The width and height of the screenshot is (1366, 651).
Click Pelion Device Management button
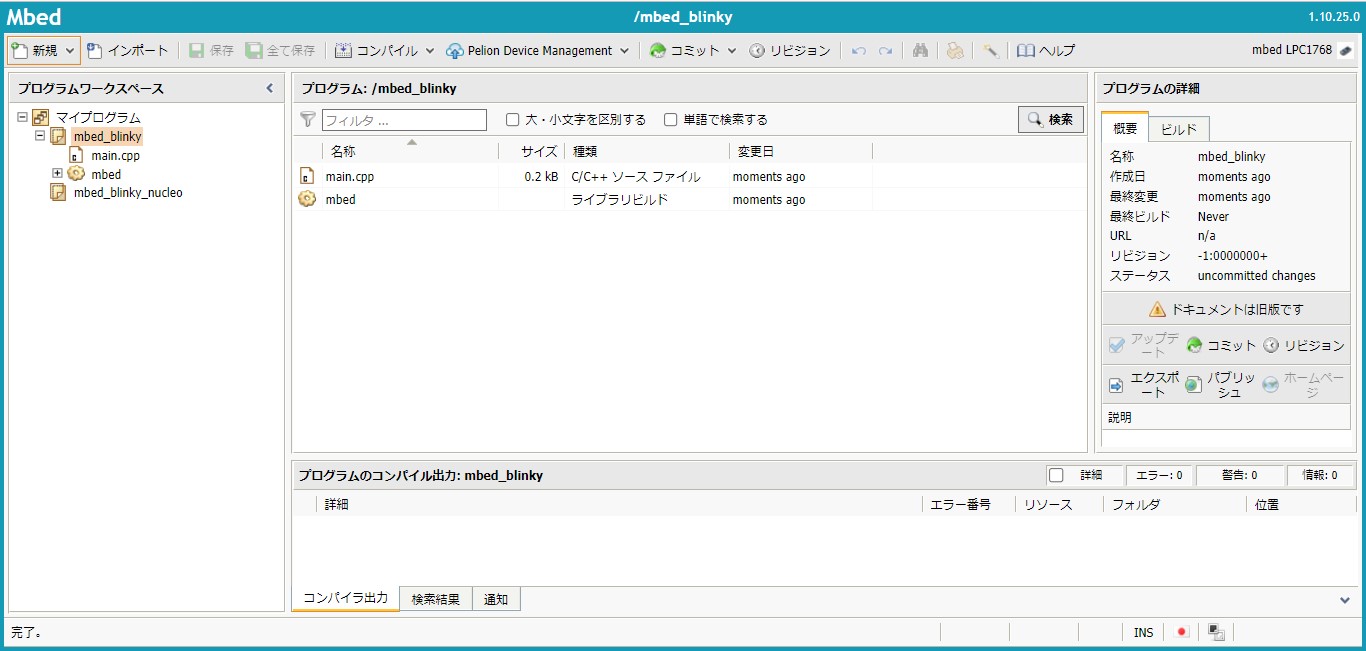pos(529,50)
